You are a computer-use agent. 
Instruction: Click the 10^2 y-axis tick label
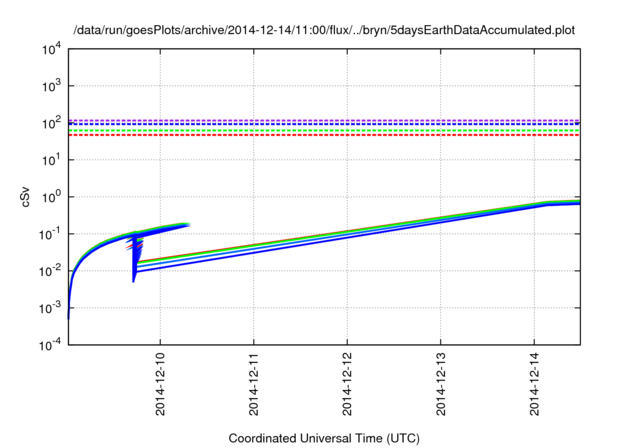click(x=51, y=123)
